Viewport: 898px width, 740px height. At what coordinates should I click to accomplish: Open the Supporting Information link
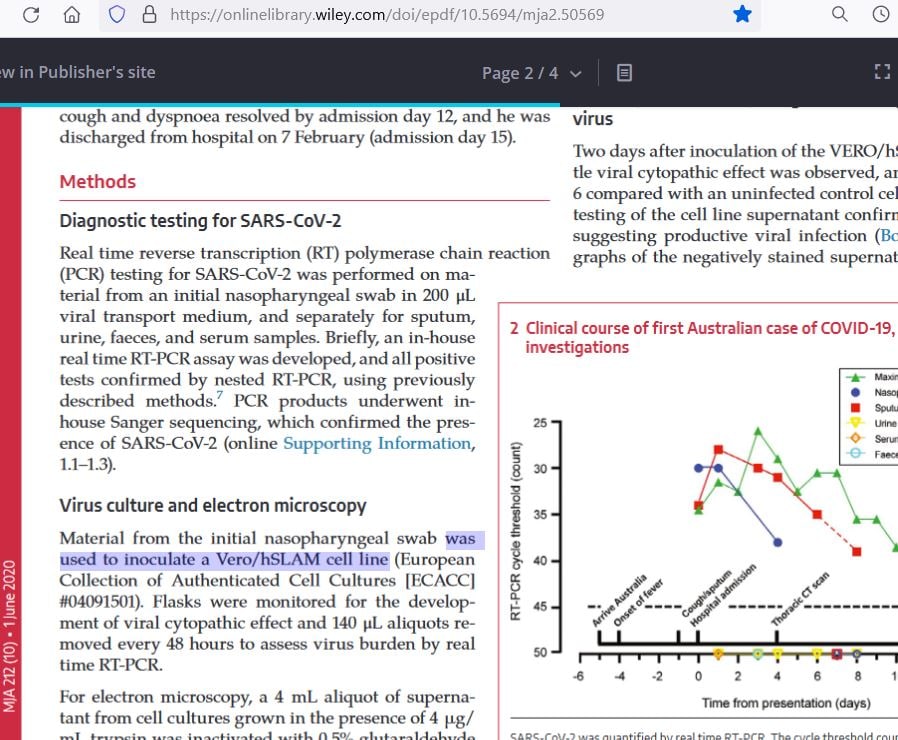[376, 444]
